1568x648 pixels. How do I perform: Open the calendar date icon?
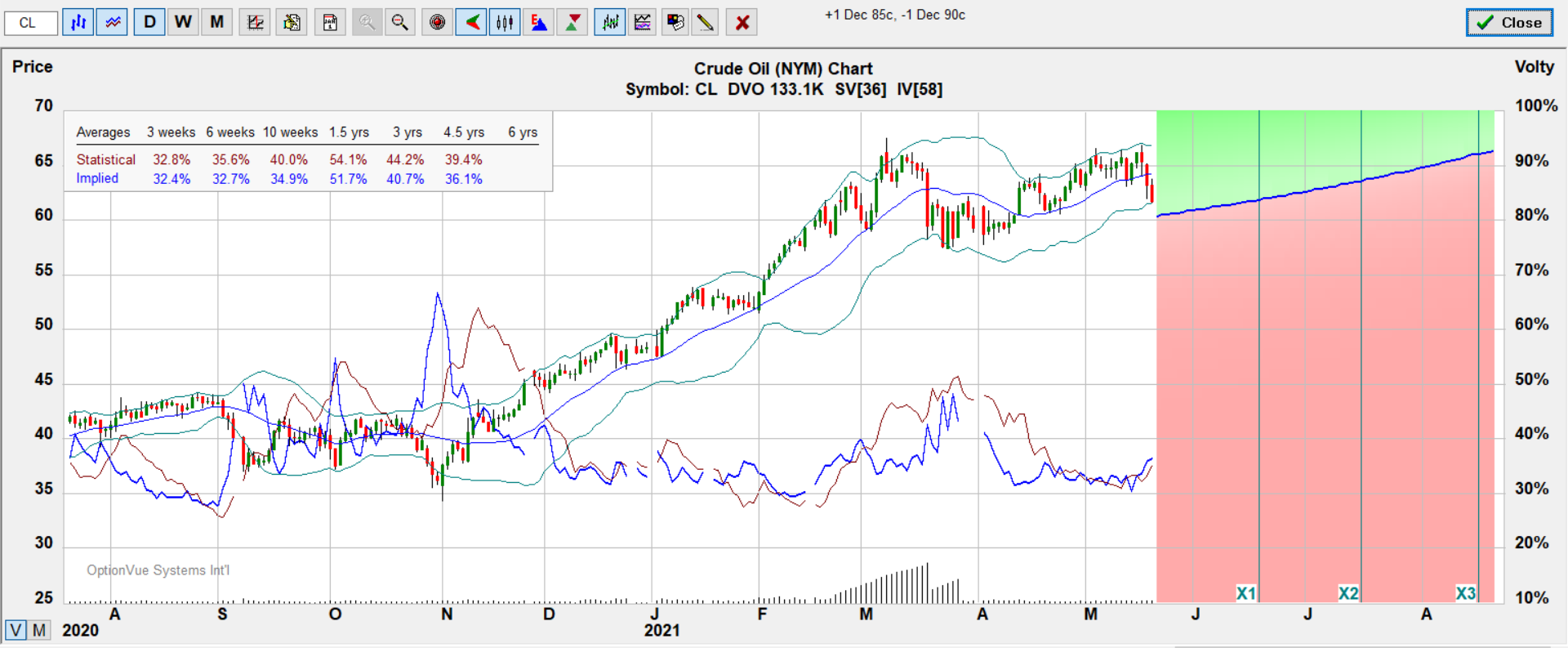click(330, 22)
